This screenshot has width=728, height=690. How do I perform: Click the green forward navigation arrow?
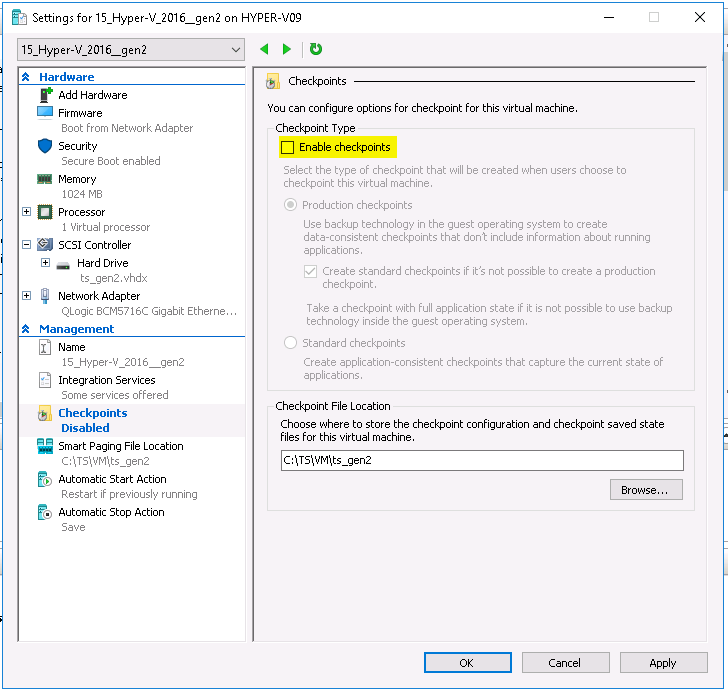(x=287, y=49)
